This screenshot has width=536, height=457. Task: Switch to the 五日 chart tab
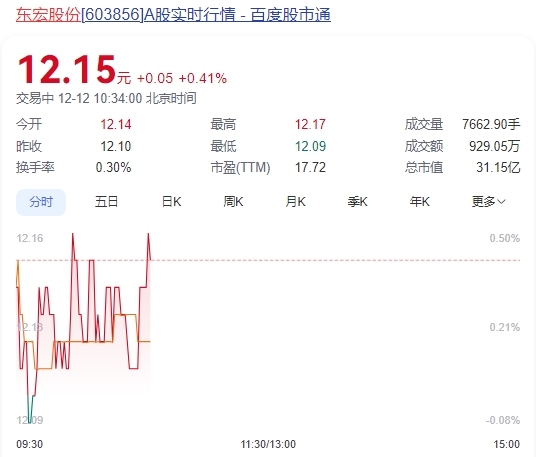point(106,202)
